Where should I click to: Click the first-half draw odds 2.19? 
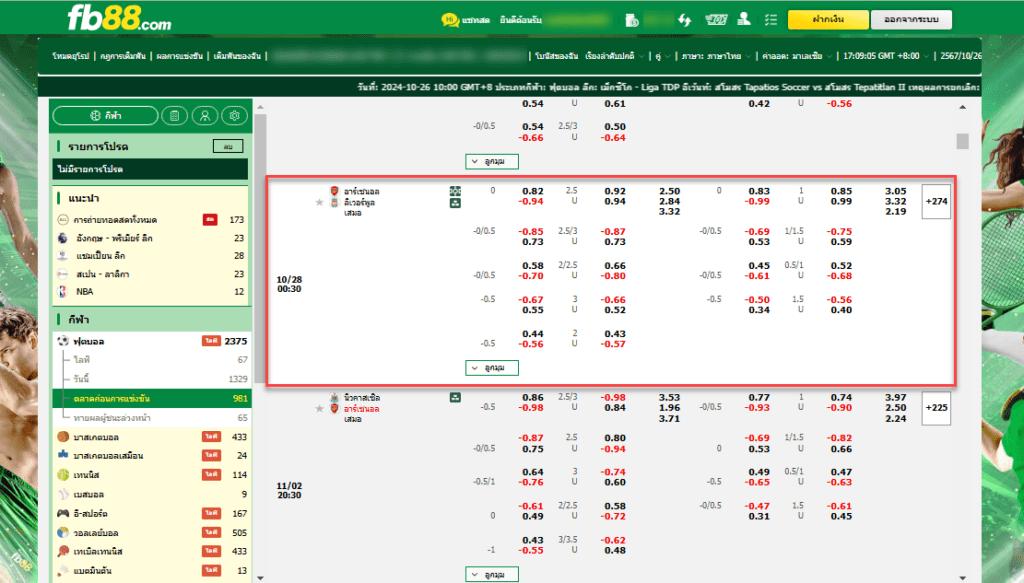click(x=895, y=212)
